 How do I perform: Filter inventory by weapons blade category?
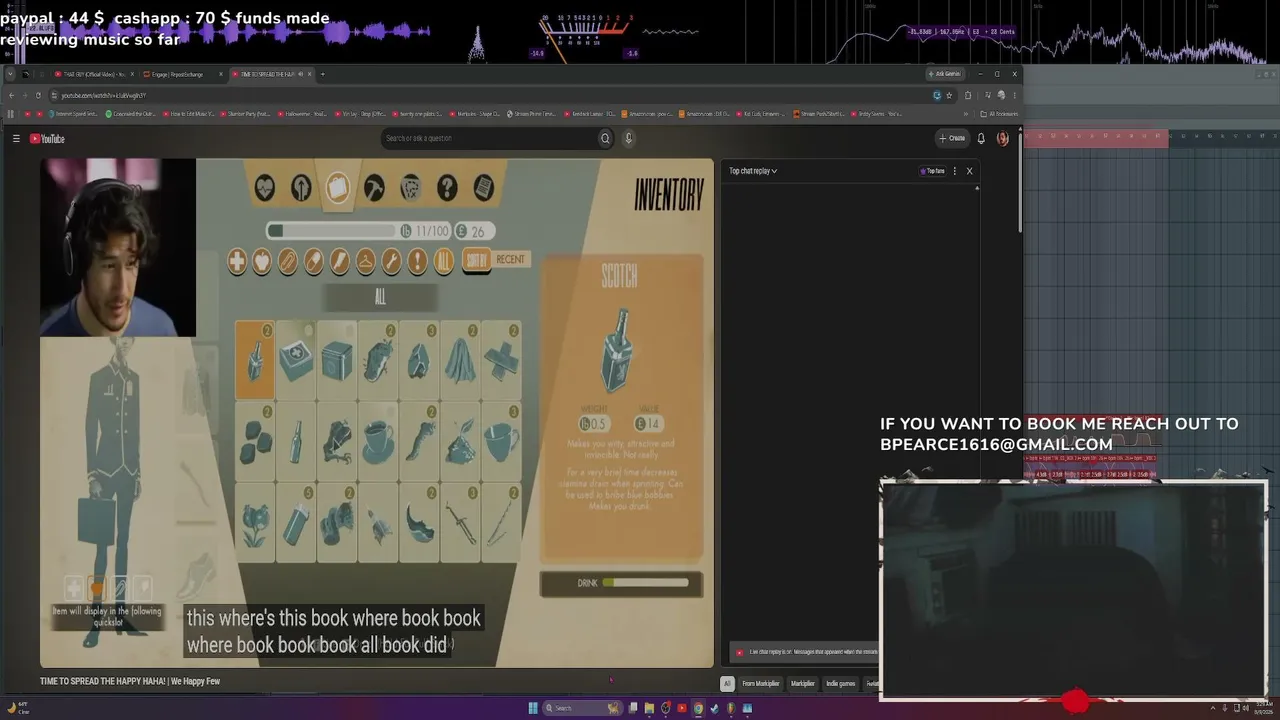pyautogui.click(x=340, y=262)
